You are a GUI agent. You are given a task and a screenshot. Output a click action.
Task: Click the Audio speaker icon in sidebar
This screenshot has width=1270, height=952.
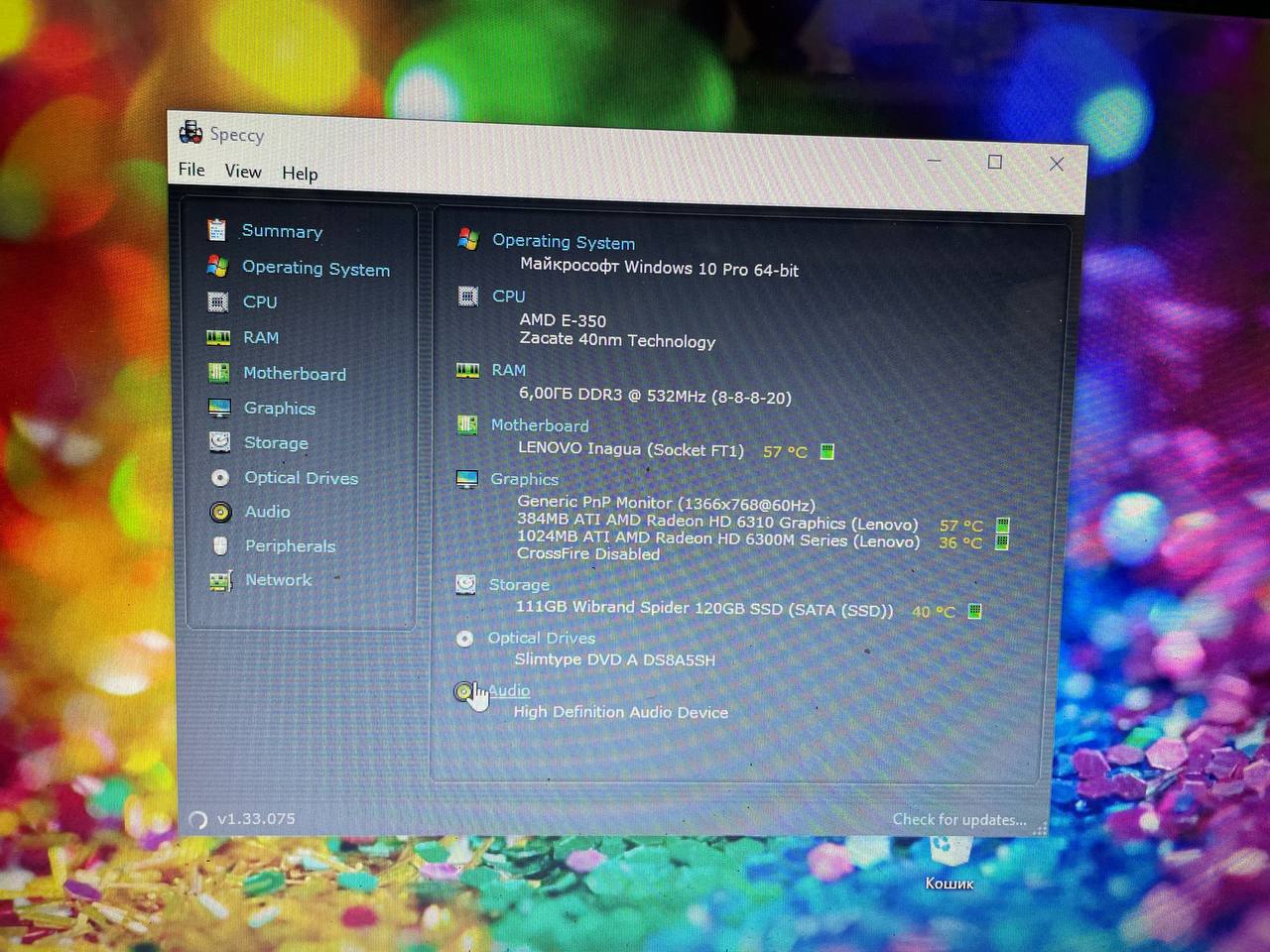pos(220,512)
